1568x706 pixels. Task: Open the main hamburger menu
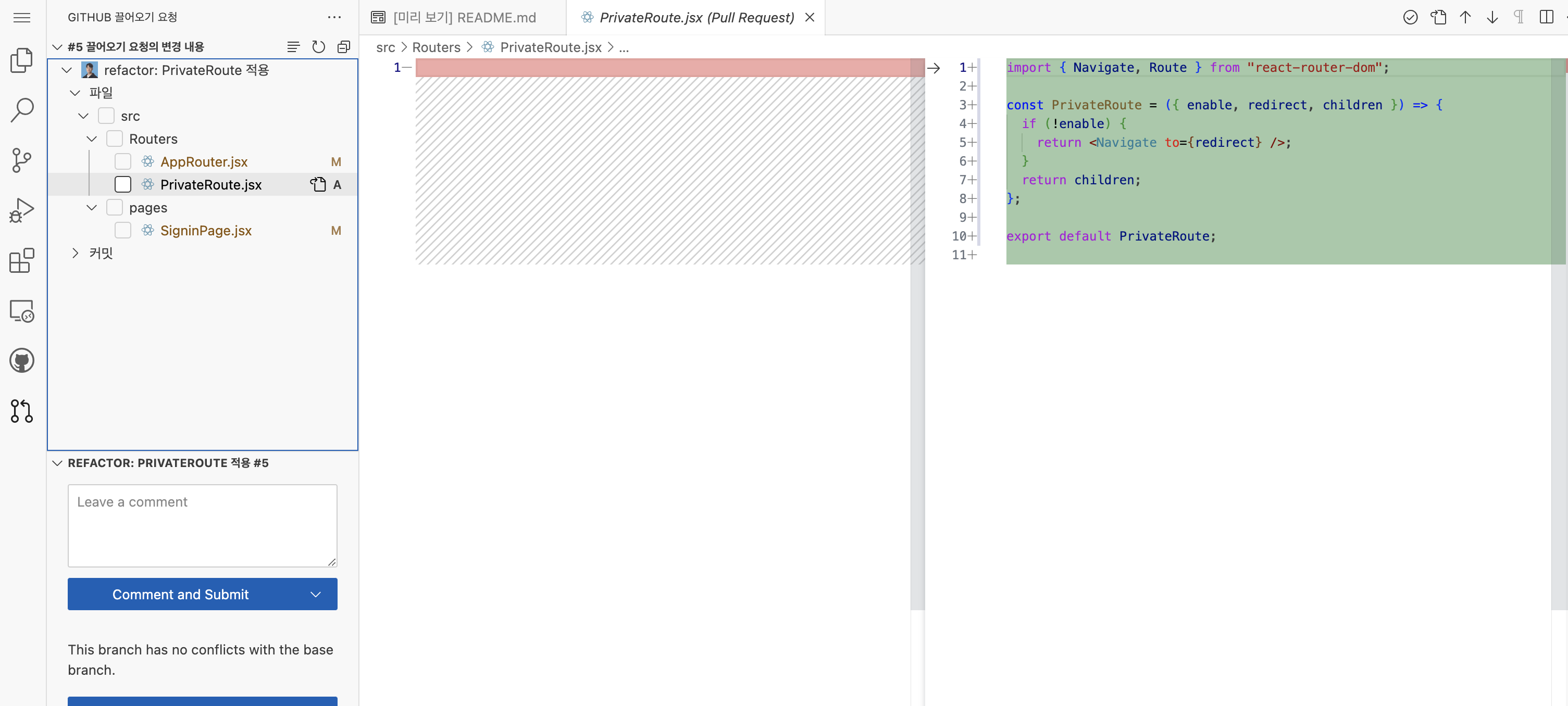point(22,18)
